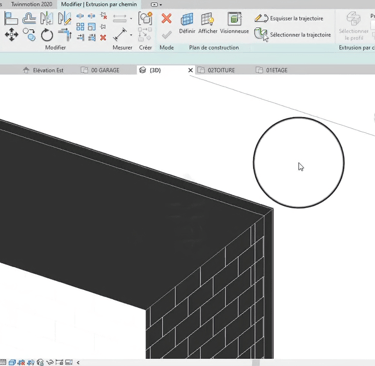The width and height of the screenshot is (375, 366).
Task: Select the Align tool
Action: (x=11, y=18)
